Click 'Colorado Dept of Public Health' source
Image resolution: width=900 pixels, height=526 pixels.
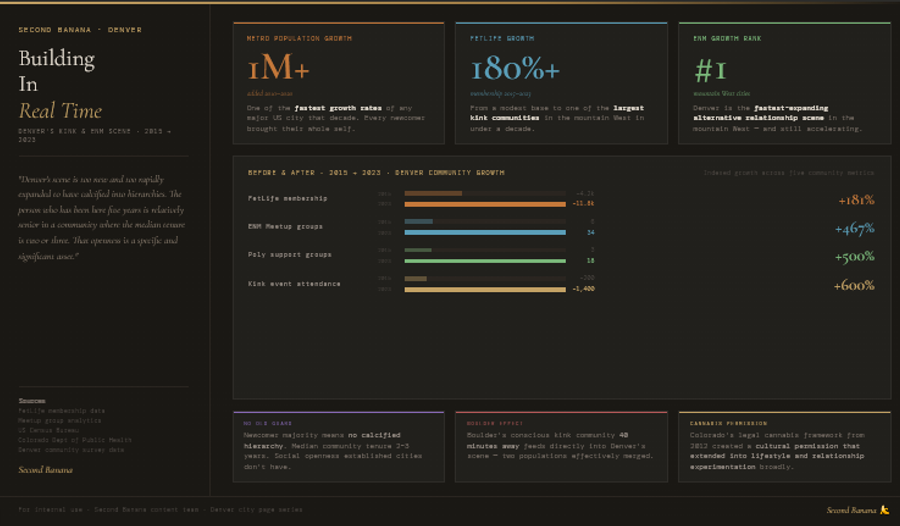coord(75,440)
